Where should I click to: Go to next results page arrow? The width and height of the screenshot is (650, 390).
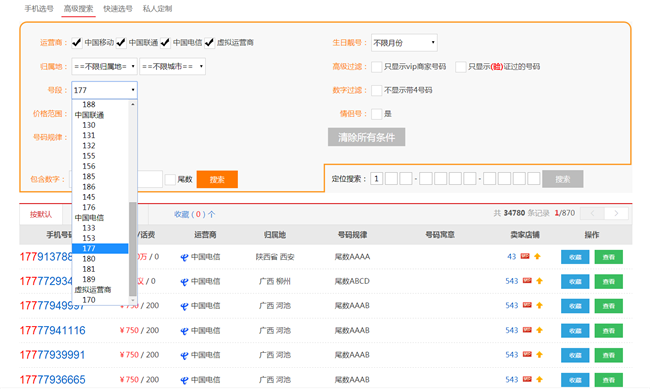(616, 213)
